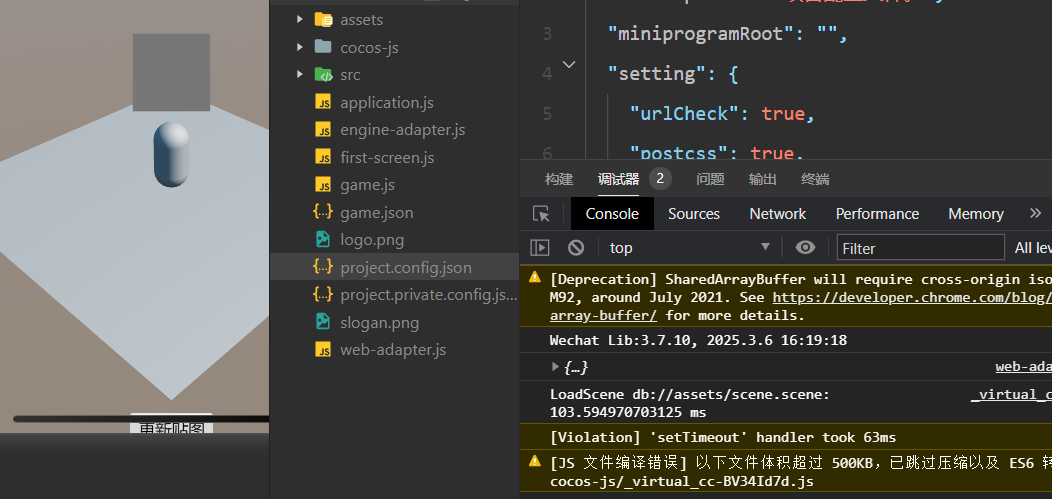Screen dimensions: 1052x499
Task: Toggle the live expression eye icon
Action: point(805,248)
